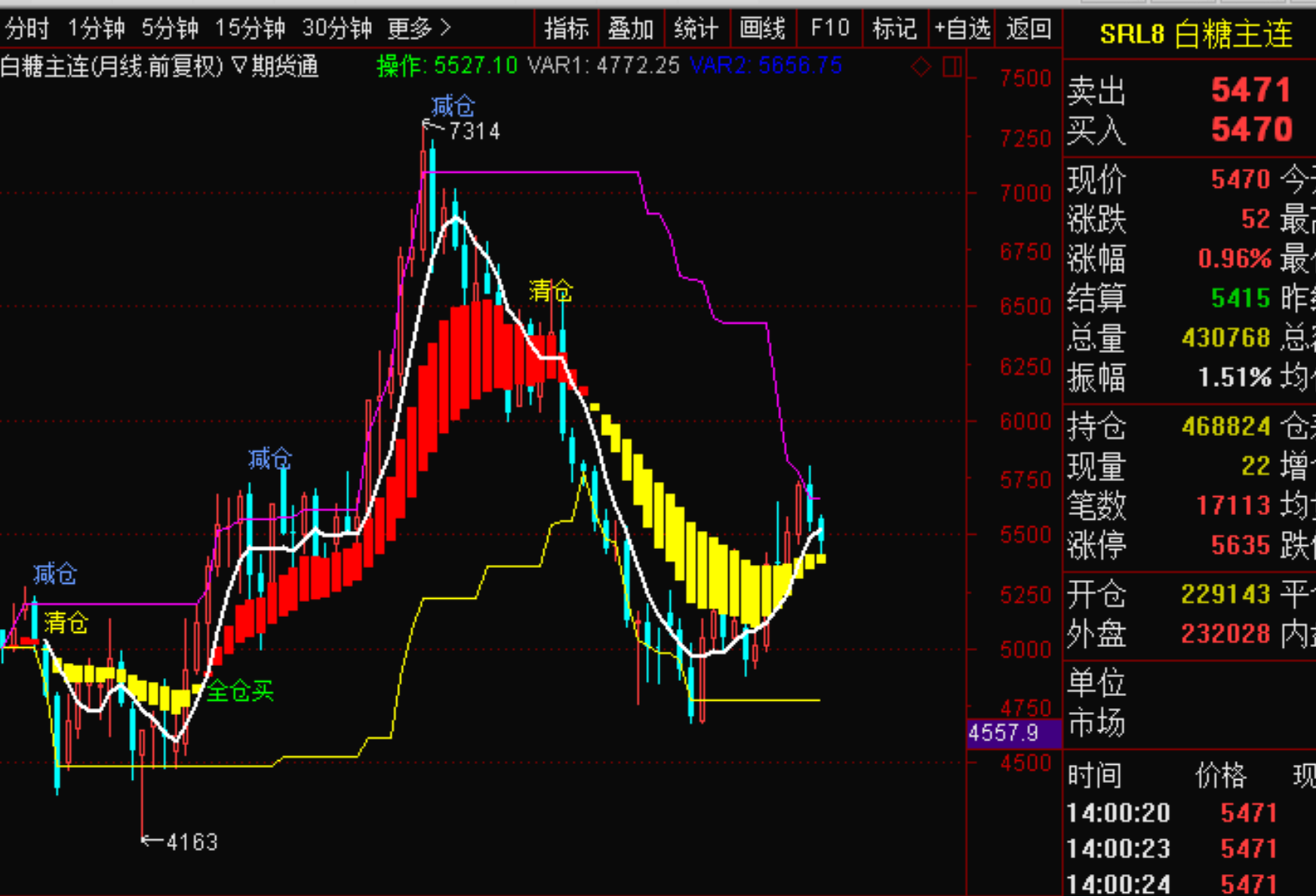Activate the 画线 drawing tool

(x=762, y=29)
